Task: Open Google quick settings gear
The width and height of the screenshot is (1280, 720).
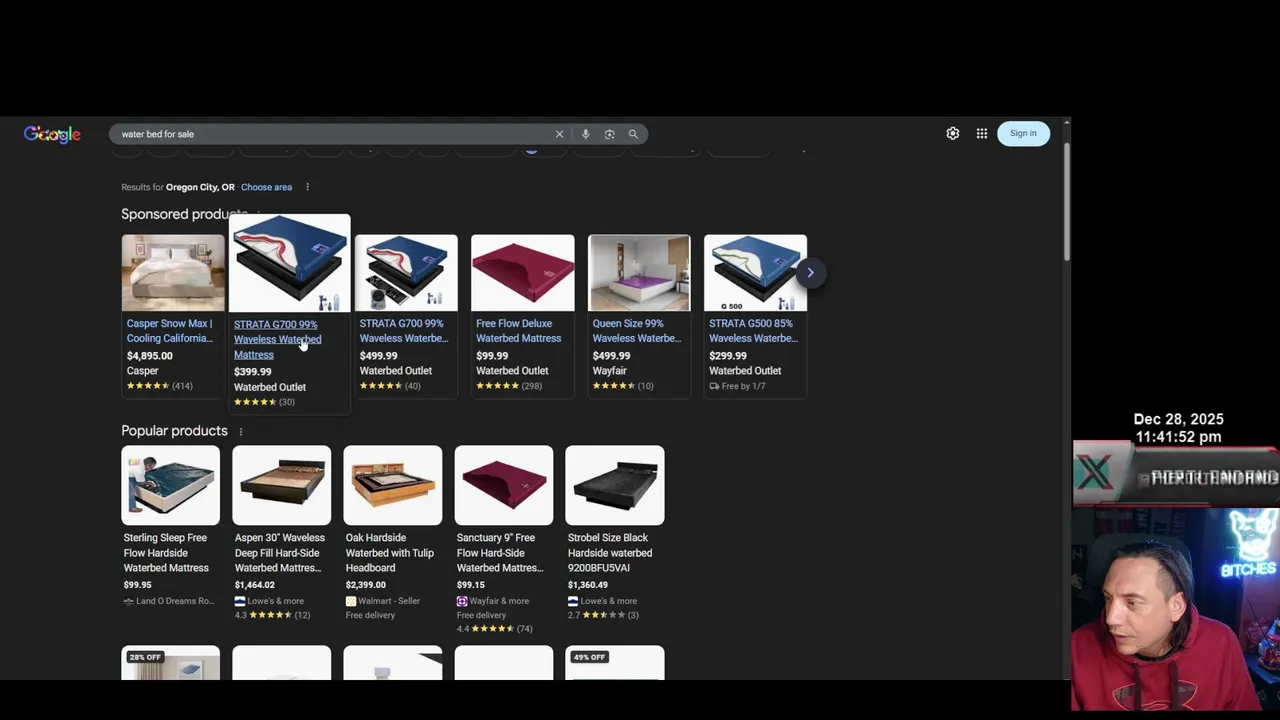Action: point(953,133)
